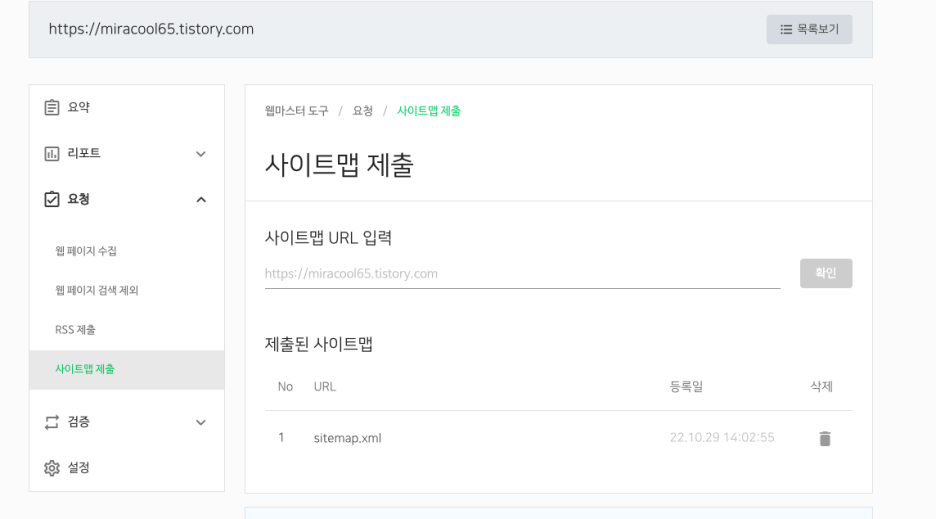Open the 설정 menu item

tap(127, 468)
